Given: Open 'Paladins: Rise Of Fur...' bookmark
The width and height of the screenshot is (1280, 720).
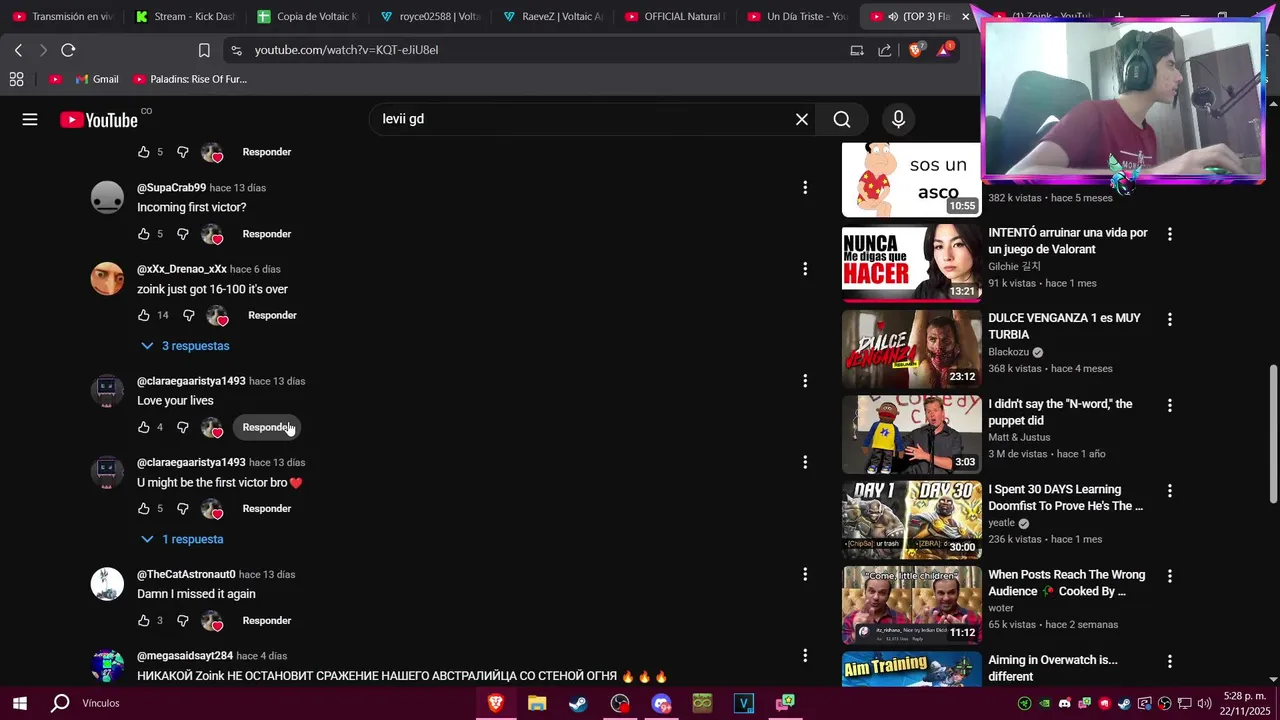Looking at the screenshot, I should [190, 79].
